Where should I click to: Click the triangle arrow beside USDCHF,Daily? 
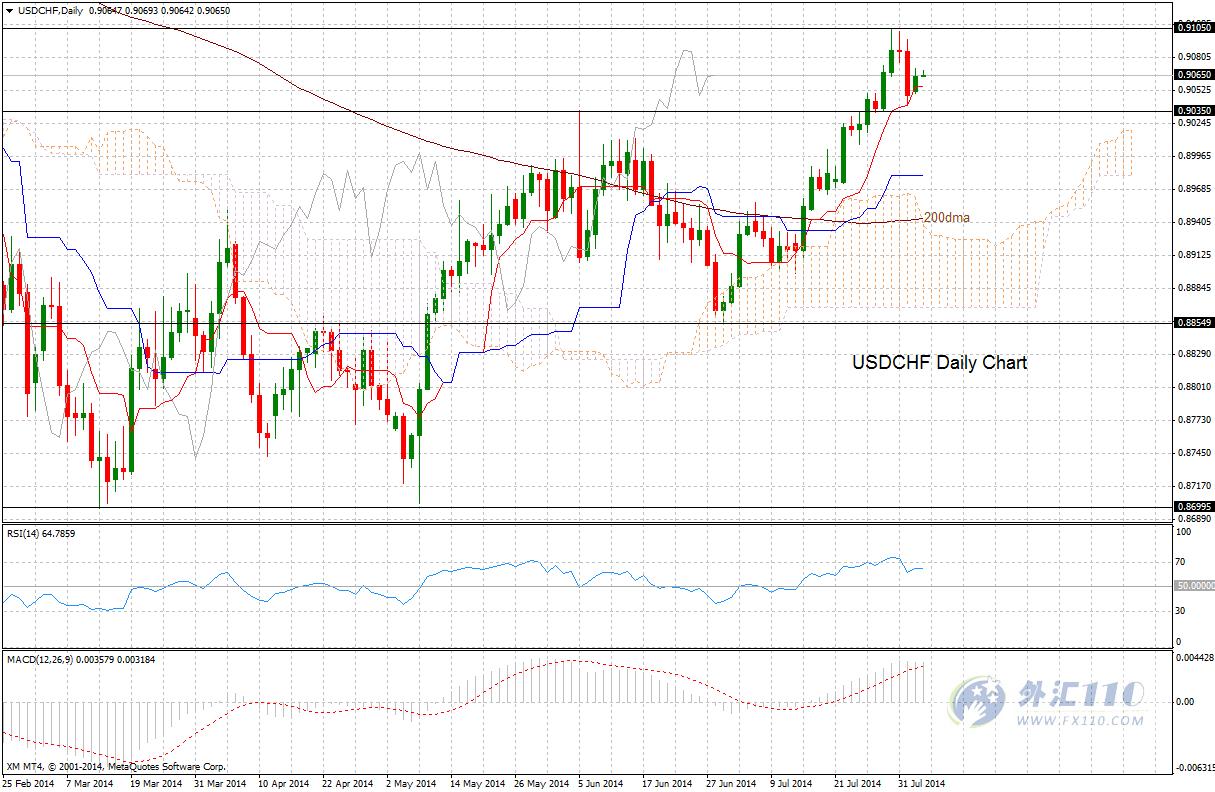pos(9,9)
